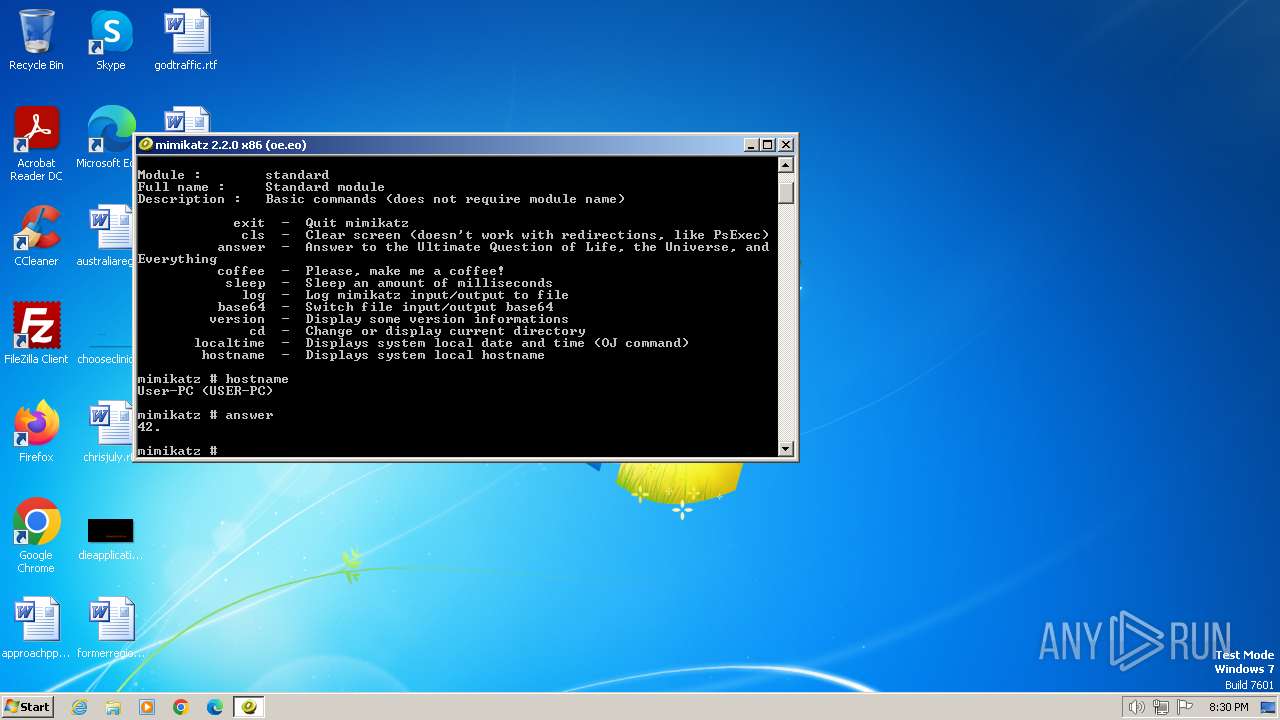Click the 'log' command help line
Image resolution: width=1280 pixels, height=720 pixels.
pos(405,295)
